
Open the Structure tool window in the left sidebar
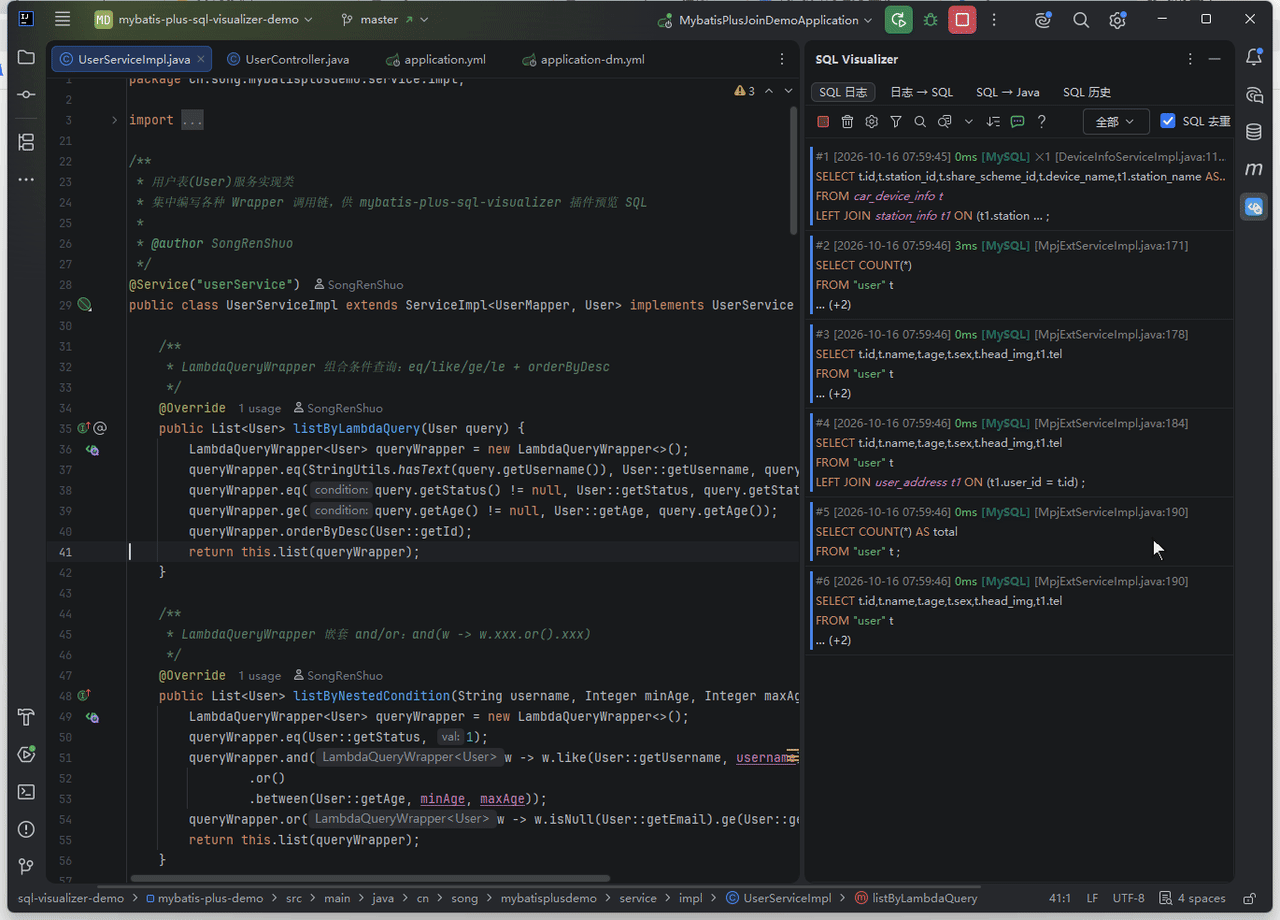26,142
